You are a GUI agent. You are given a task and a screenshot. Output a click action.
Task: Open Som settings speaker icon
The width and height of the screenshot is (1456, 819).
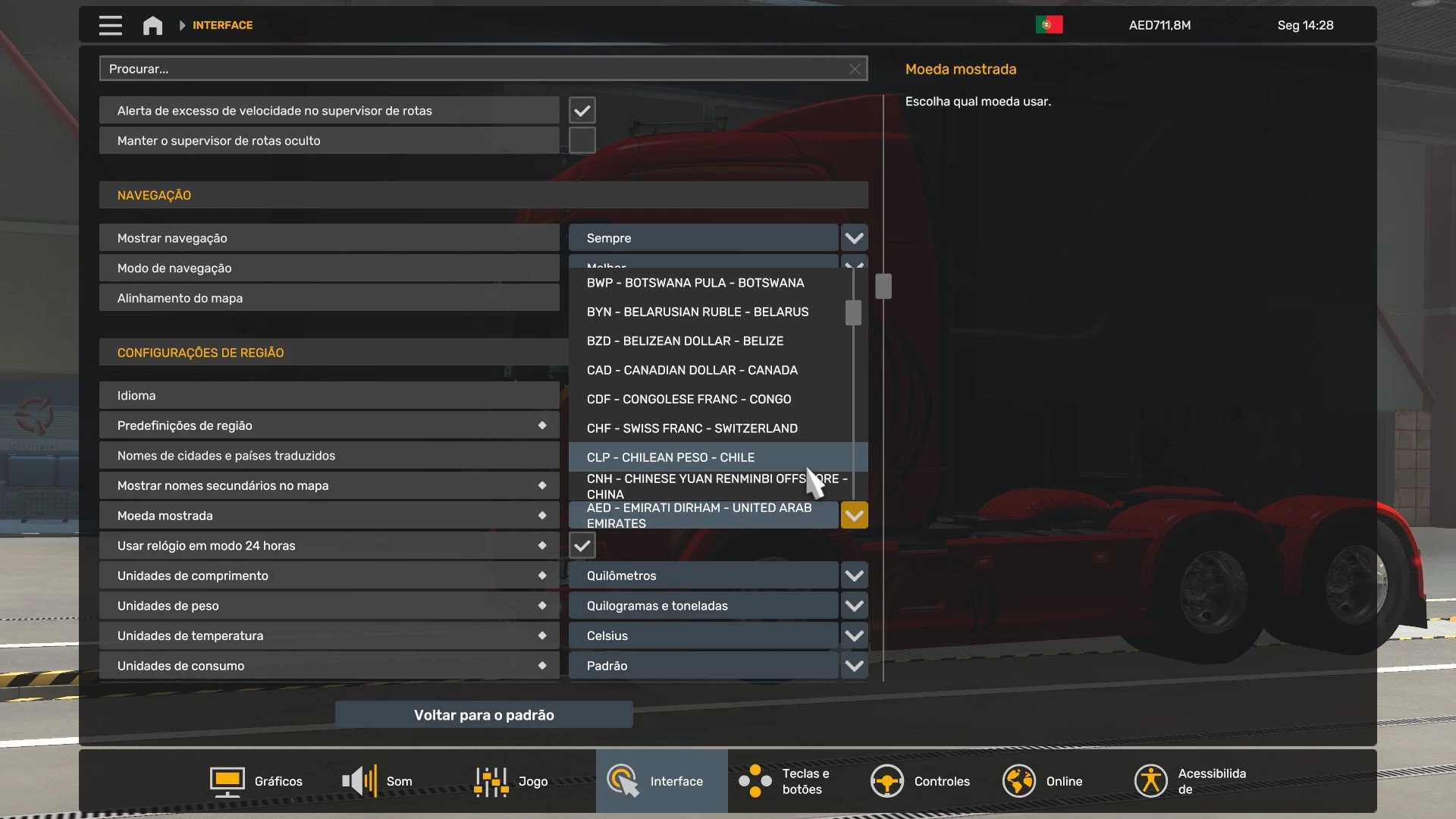359,781
